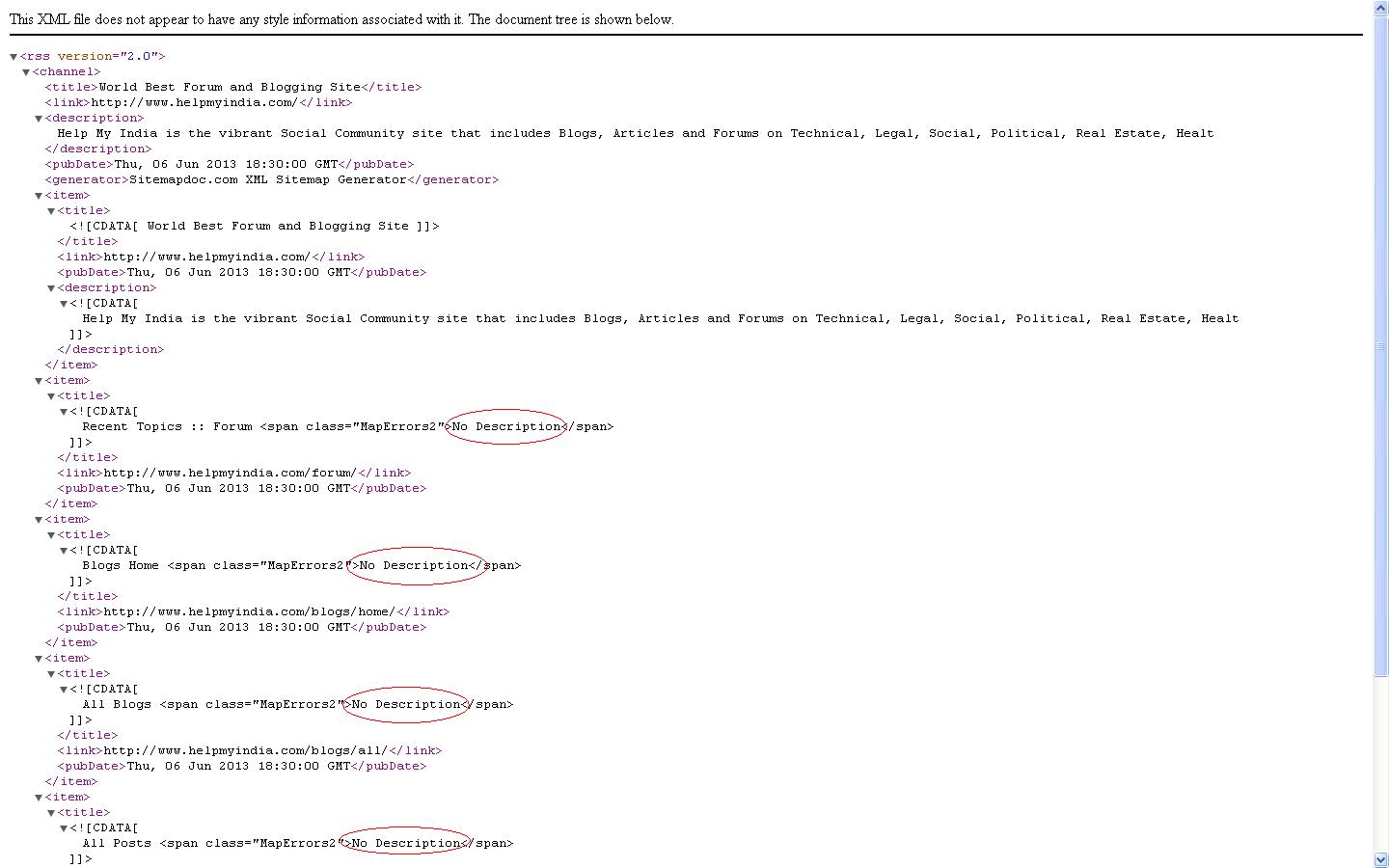The width and height of the screenshot is (1389, 868).
Task: Collapse the CDATA block containing All Blogs
Action: tap(64, 690)
